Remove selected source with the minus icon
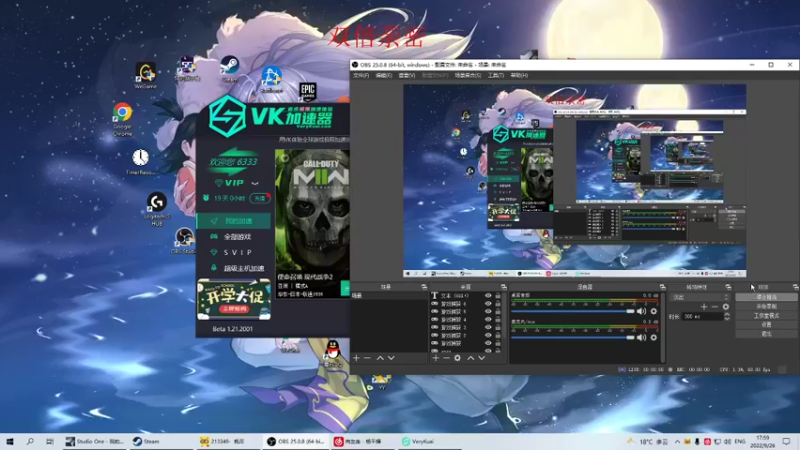This screenshot has width=800, height=450. point(446,358)
